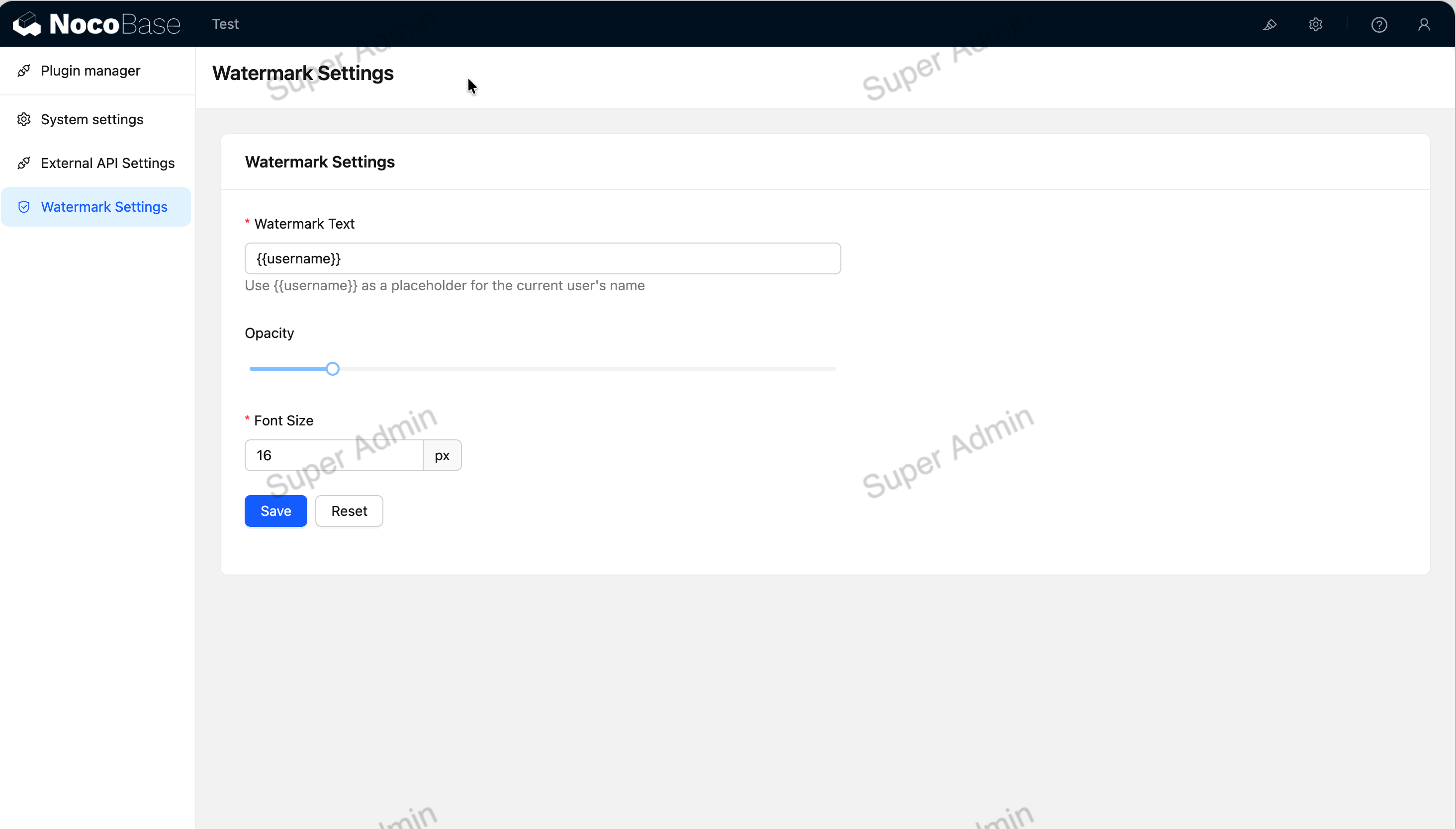
Task: Click the Font Size input field
Action: coord(334,454)
